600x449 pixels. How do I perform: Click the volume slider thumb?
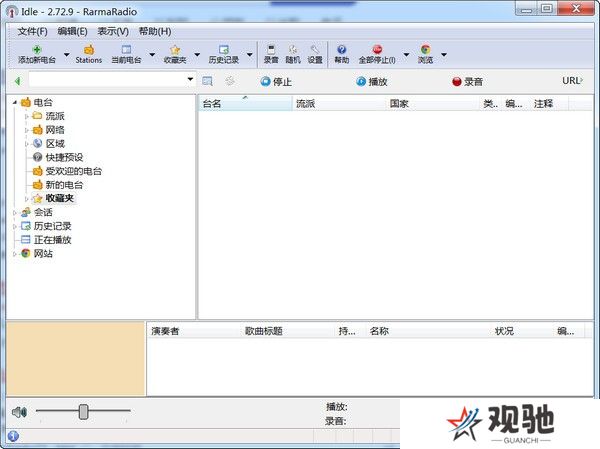[83, 412]
